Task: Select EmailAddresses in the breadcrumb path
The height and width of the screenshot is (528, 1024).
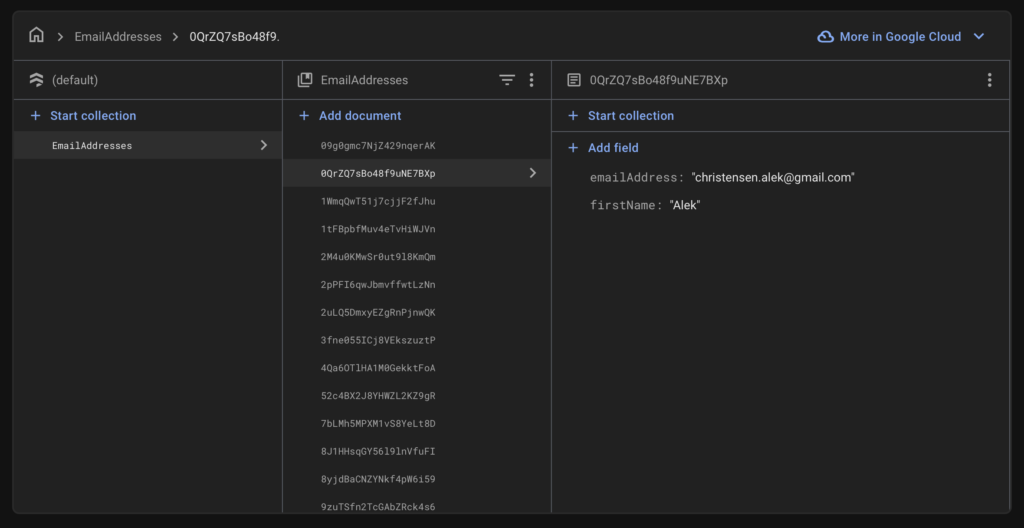Action: (118, 37)
